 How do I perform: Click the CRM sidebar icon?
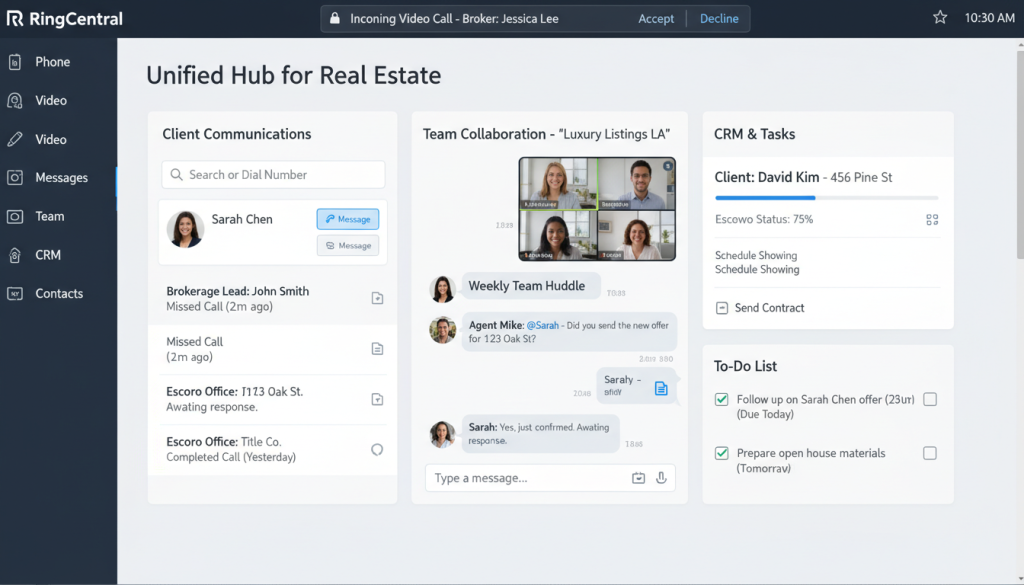[x=15, y=255]
